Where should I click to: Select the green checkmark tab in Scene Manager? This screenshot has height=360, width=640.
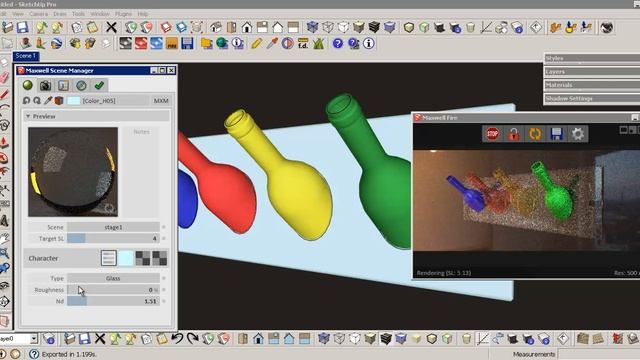[99, 85]
